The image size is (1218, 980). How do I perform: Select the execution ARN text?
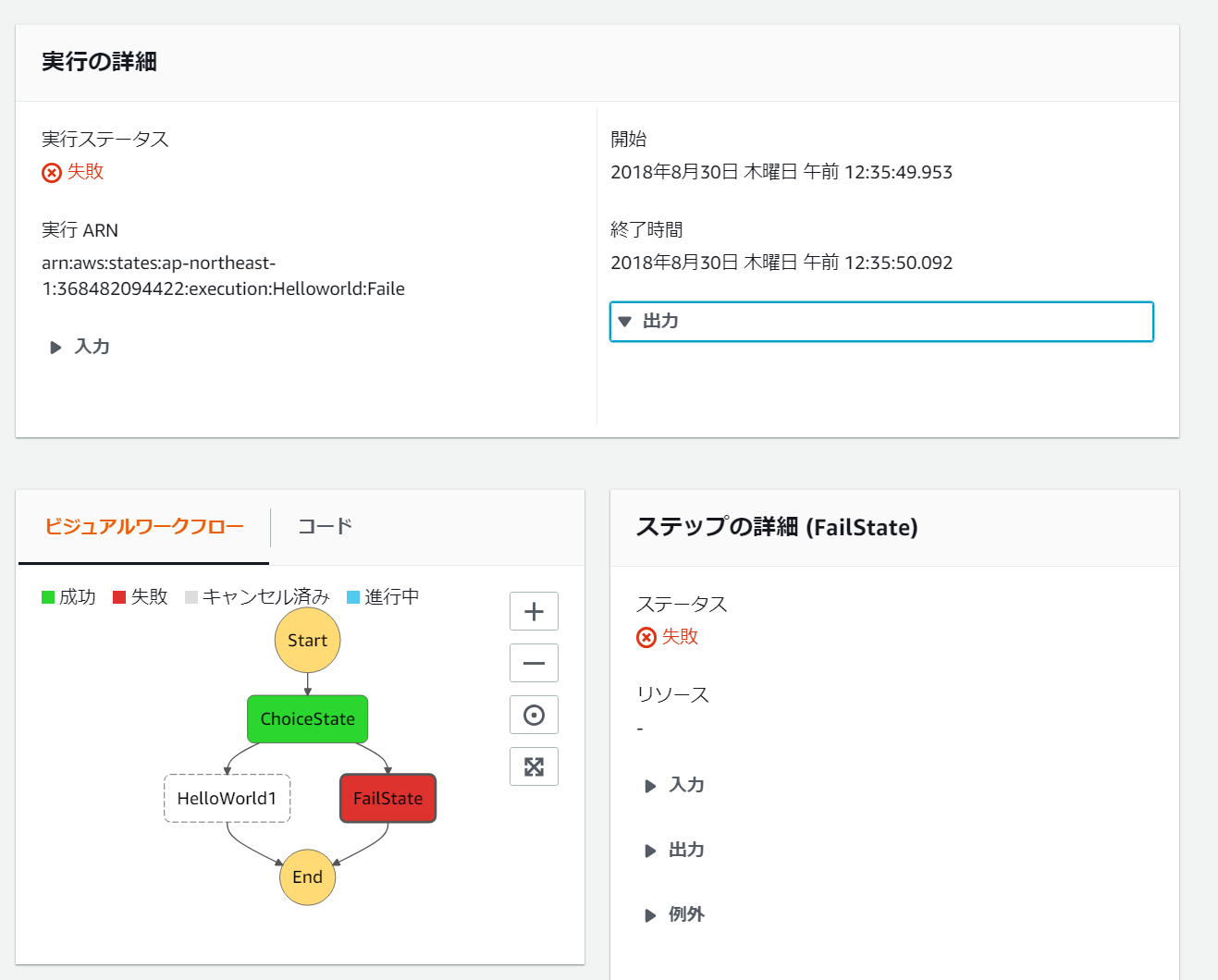pos(222,275)
